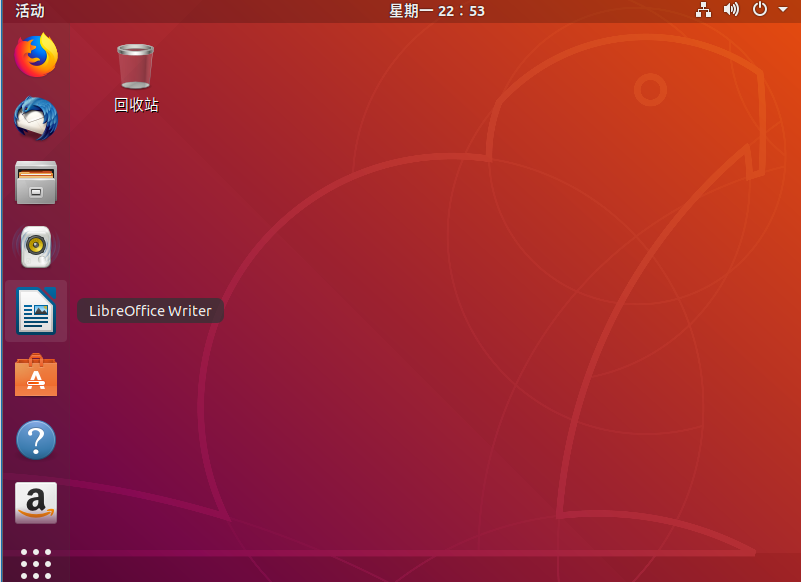Click the 活动 Activities button
This screenshot has height=582, width=801.
[30, 11]
